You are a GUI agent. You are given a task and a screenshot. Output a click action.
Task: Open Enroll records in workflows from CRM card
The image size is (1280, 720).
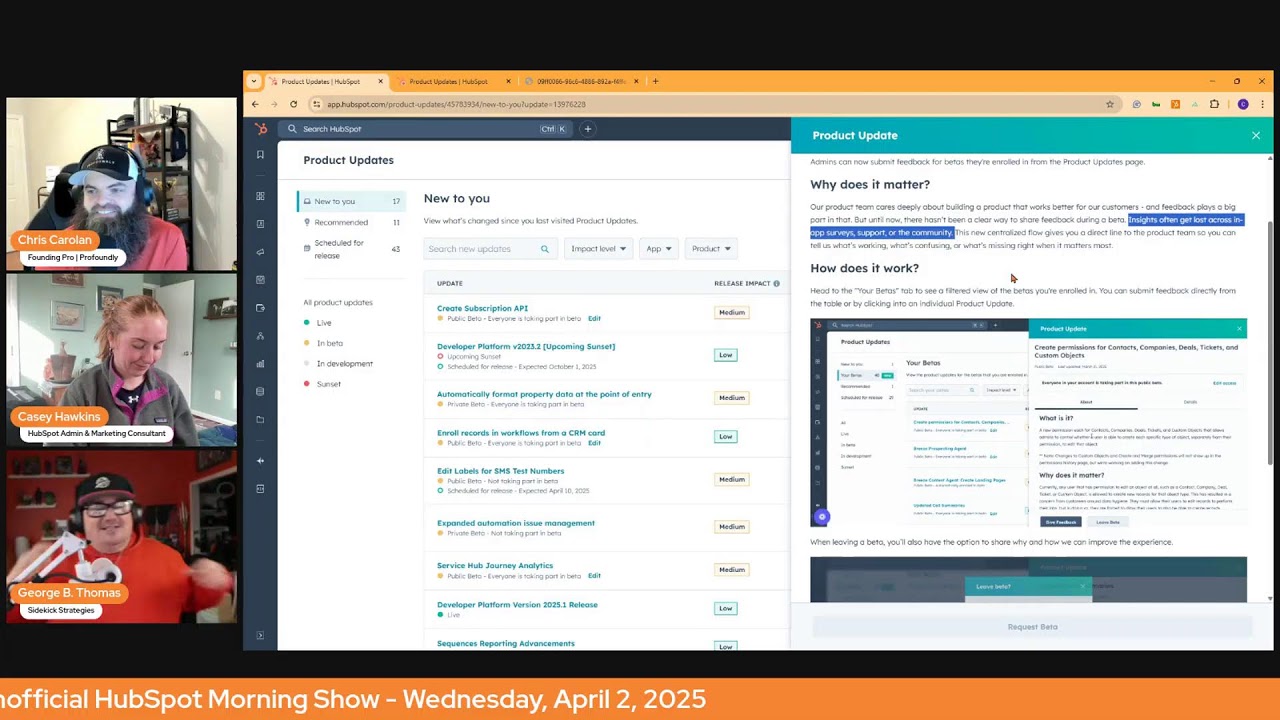pyautogui.click(x=521, y=433)
